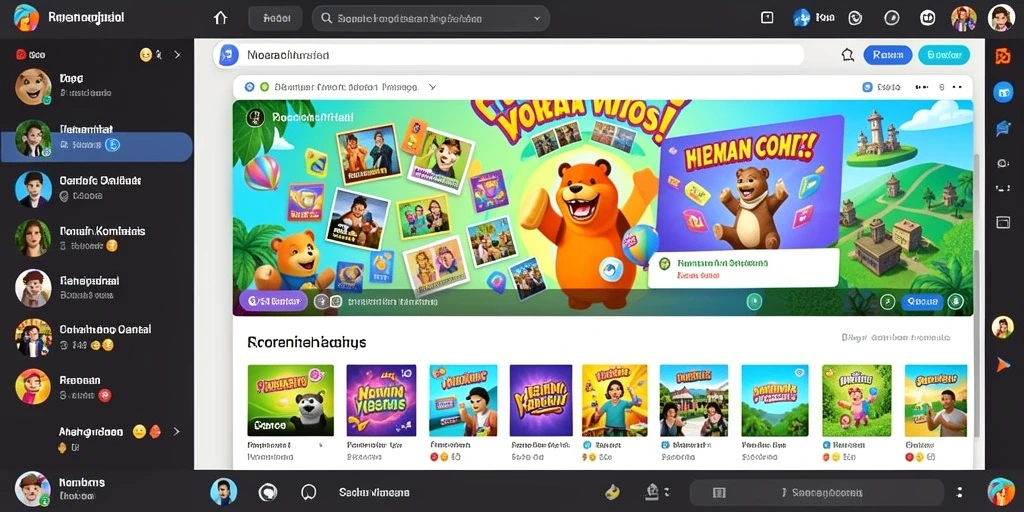Toggle the blue circle icon in the sub-toolbar
The height and width of the screenshot is (512, 1024).
249,86
